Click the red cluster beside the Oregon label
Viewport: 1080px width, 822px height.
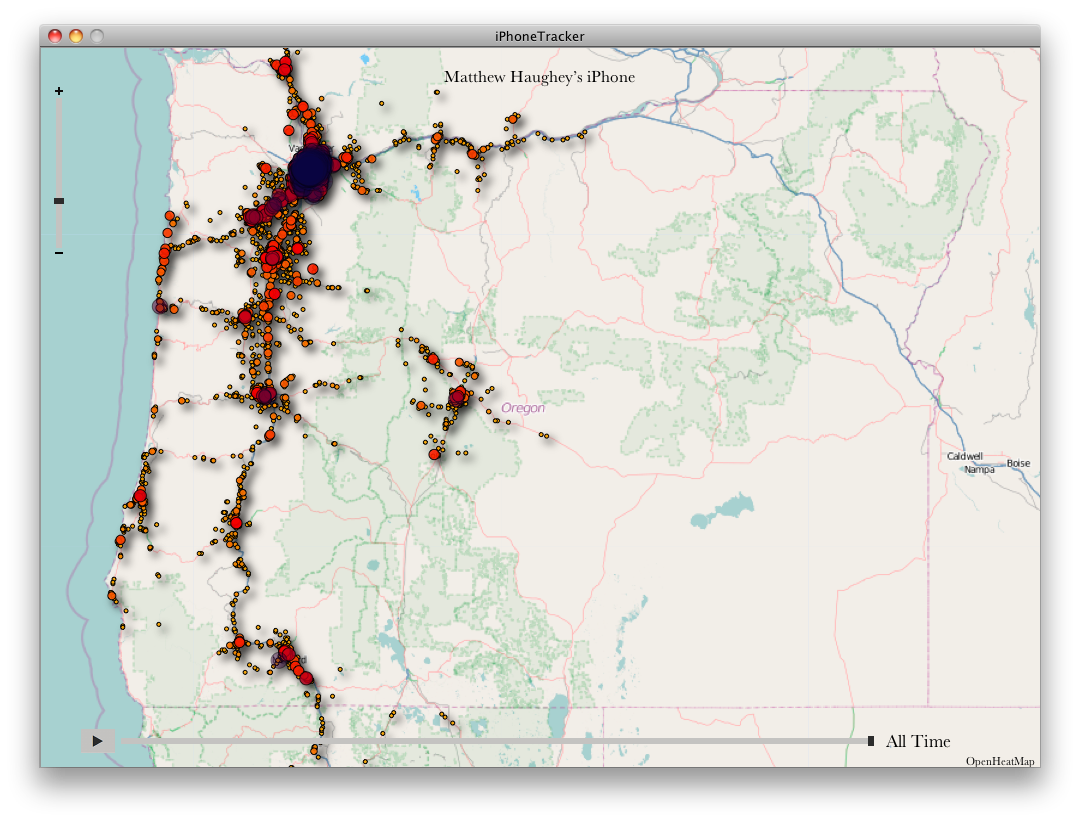click(x=459, y=399)
